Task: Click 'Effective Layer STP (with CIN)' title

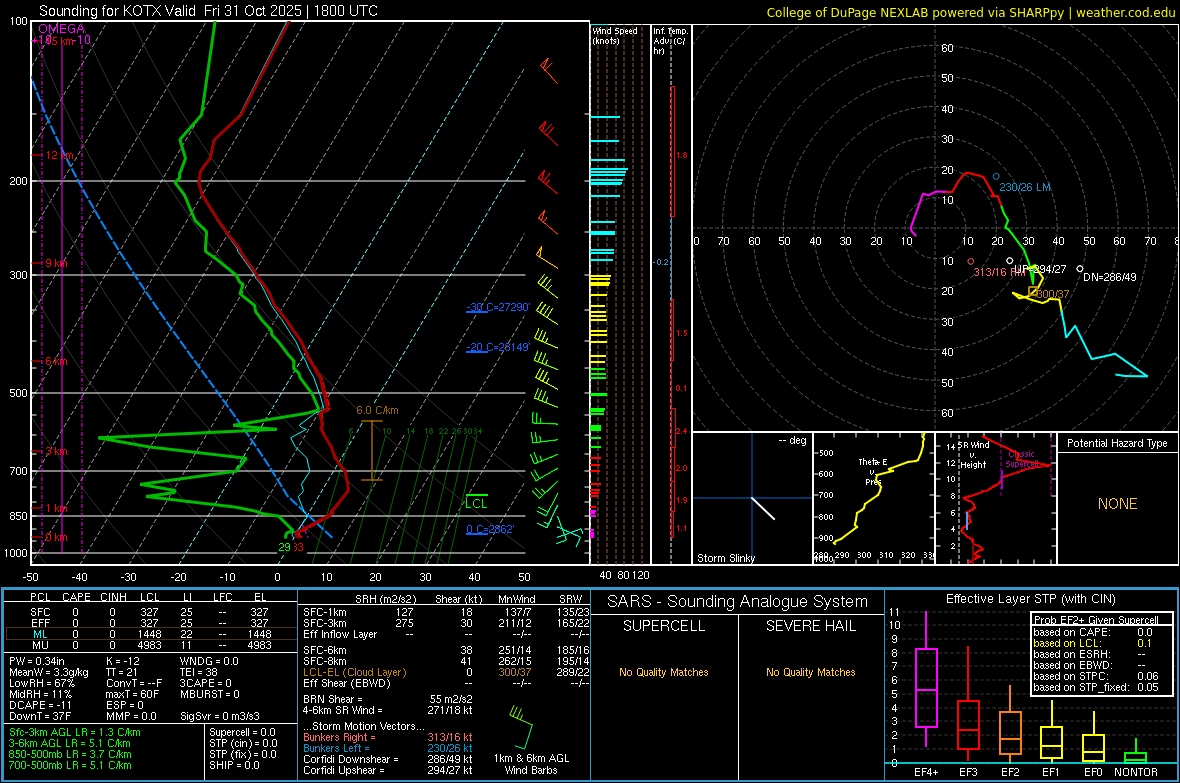Action: 1031,599
